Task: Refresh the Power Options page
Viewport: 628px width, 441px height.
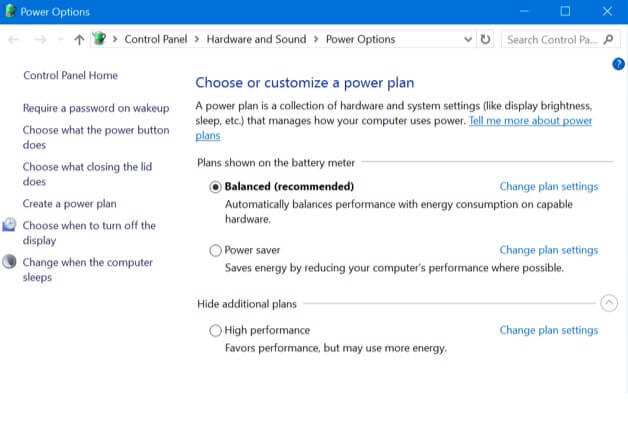Action: click(x=485, y=39)
